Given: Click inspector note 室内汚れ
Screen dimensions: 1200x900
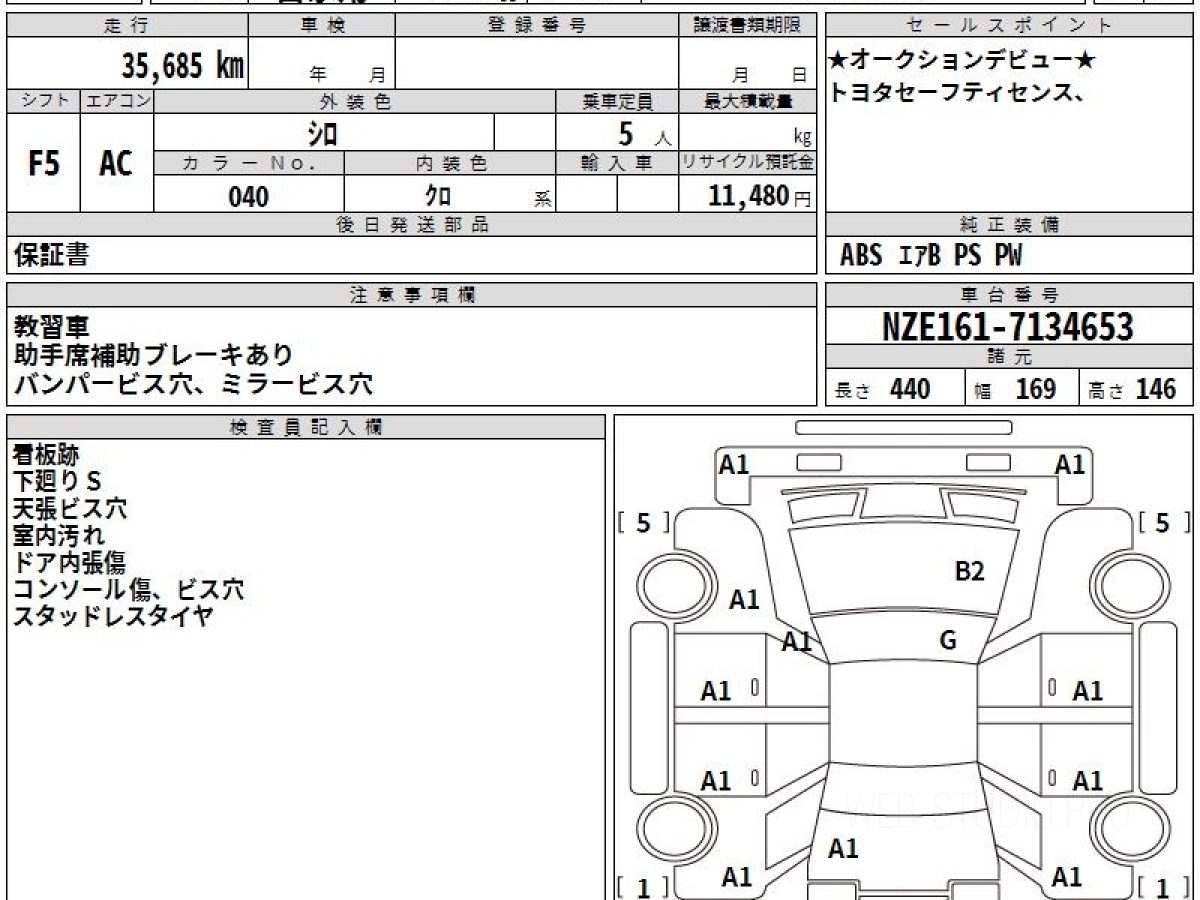Looking at the screenshot, I should [58, 536].
